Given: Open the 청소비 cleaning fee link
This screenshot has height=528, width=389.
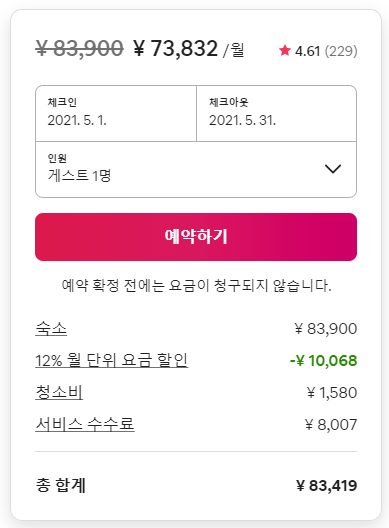Looking at the screenshot, I should tap(59, 392).
